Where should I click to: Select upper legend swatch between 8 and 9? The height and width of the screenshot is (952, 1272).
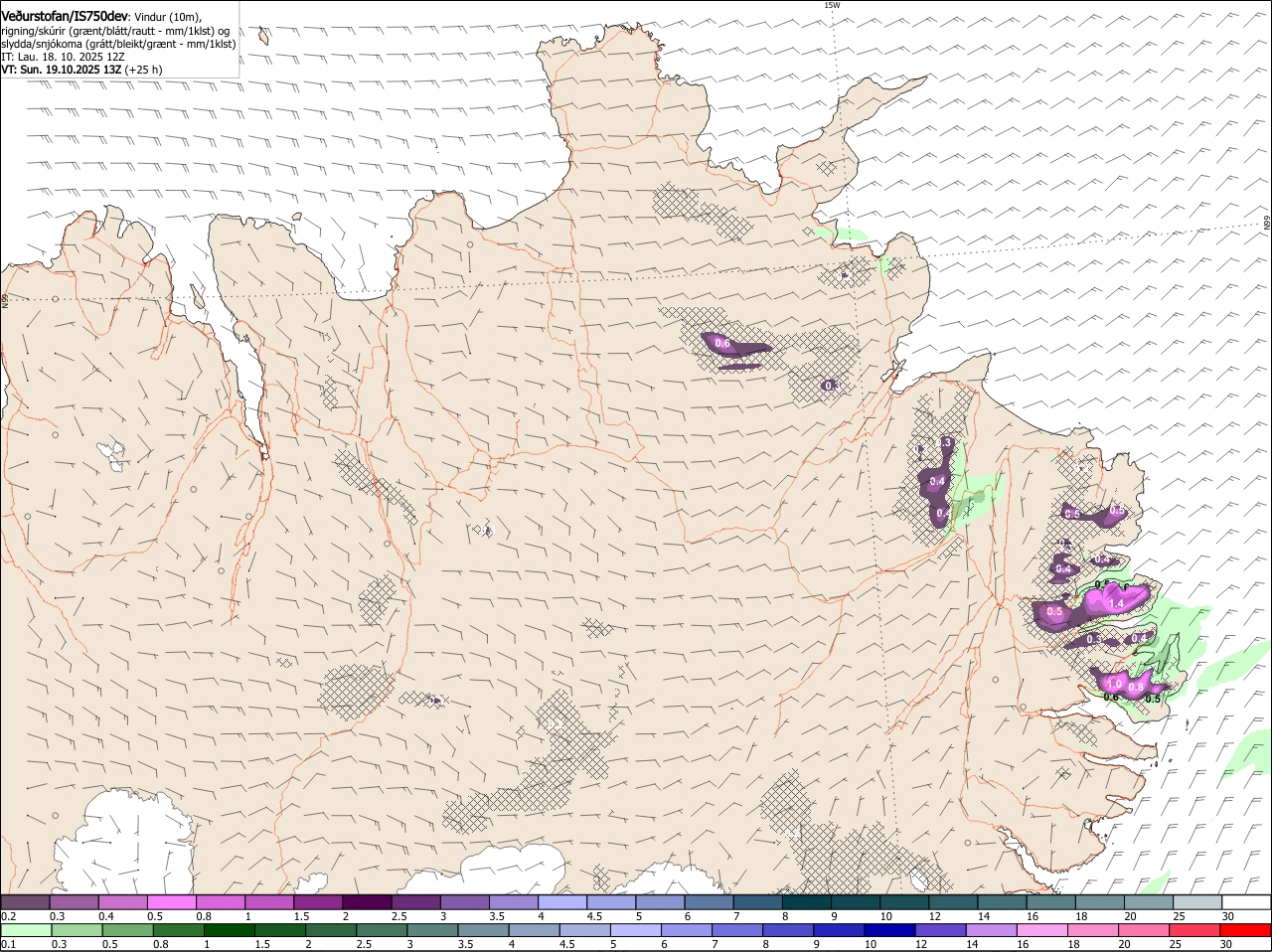[x=805, y=902]
